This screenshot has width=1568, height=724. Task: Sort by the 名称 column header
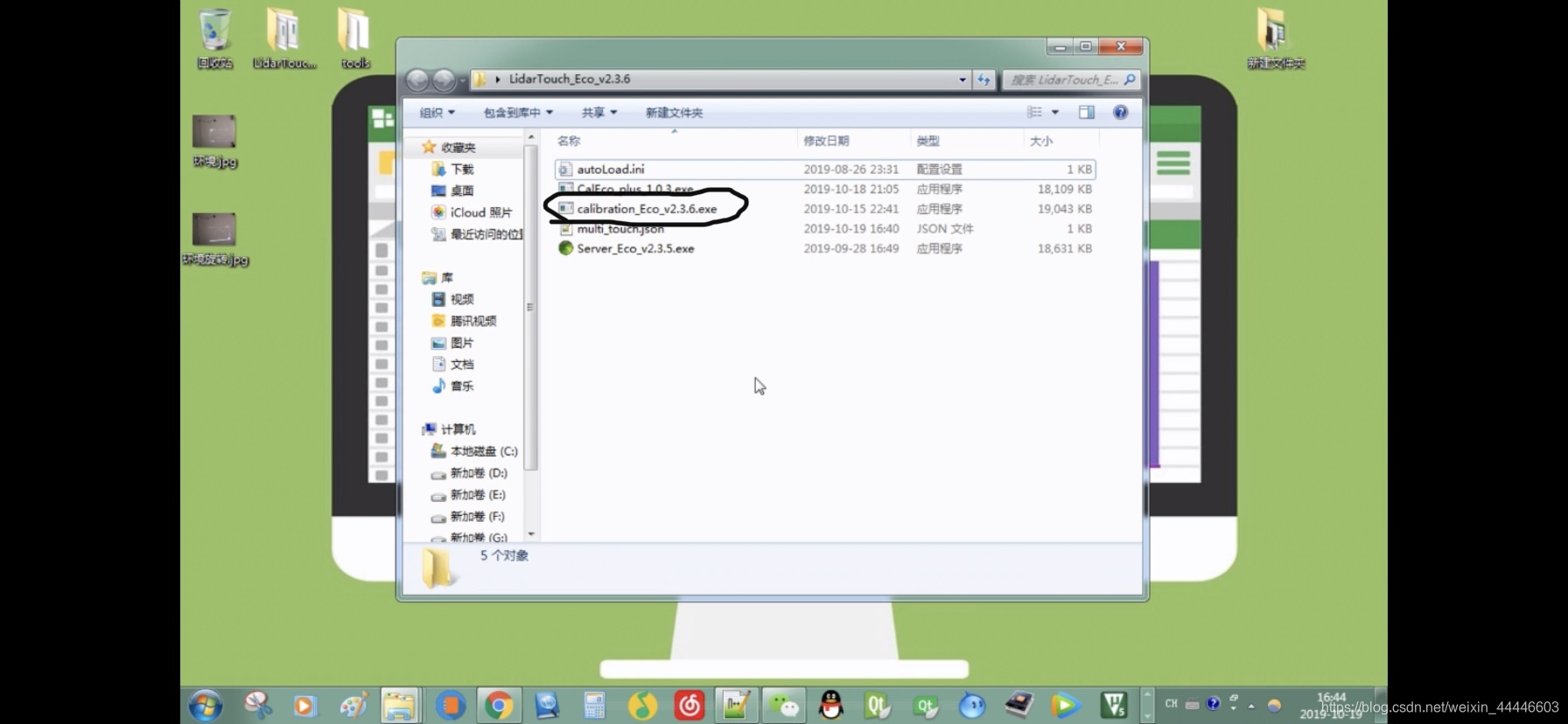(x=674, y=141)
